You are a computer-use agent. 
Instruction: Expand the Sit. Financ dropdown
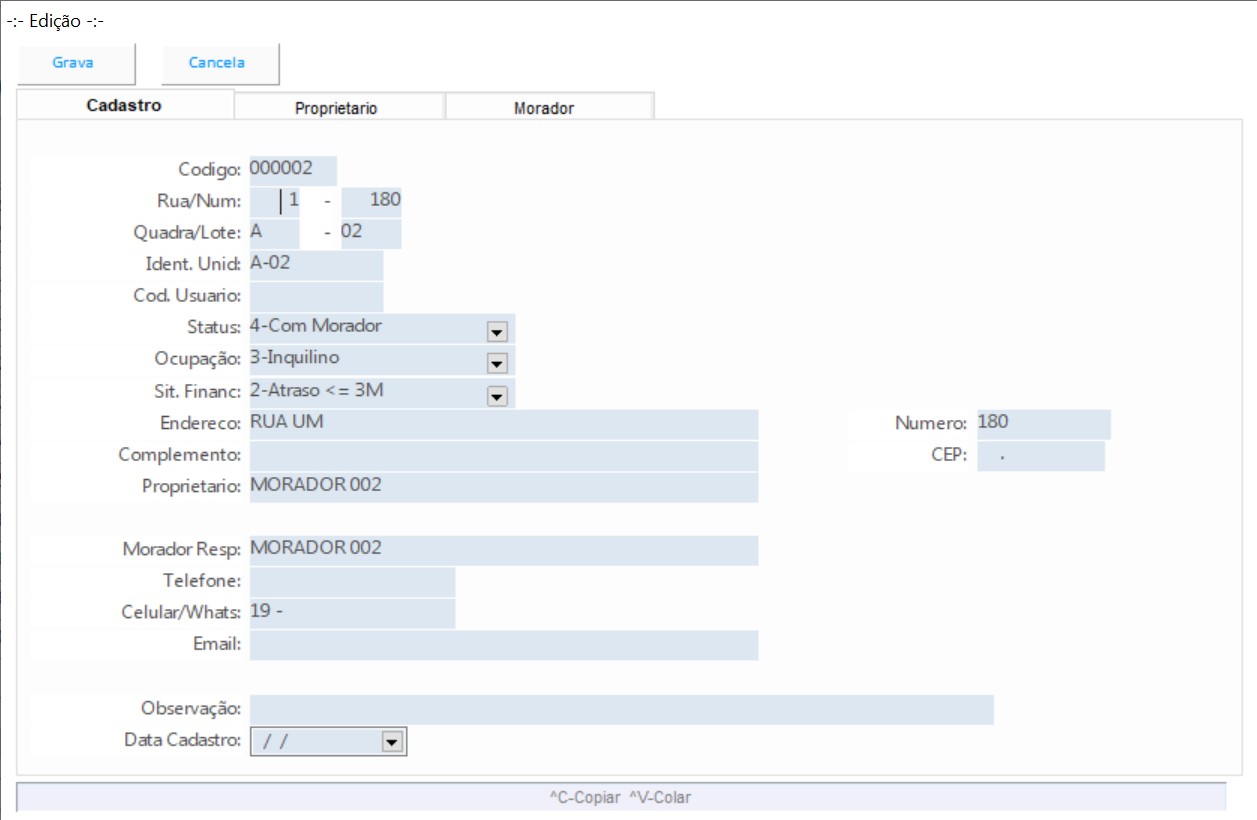[497, 397]
